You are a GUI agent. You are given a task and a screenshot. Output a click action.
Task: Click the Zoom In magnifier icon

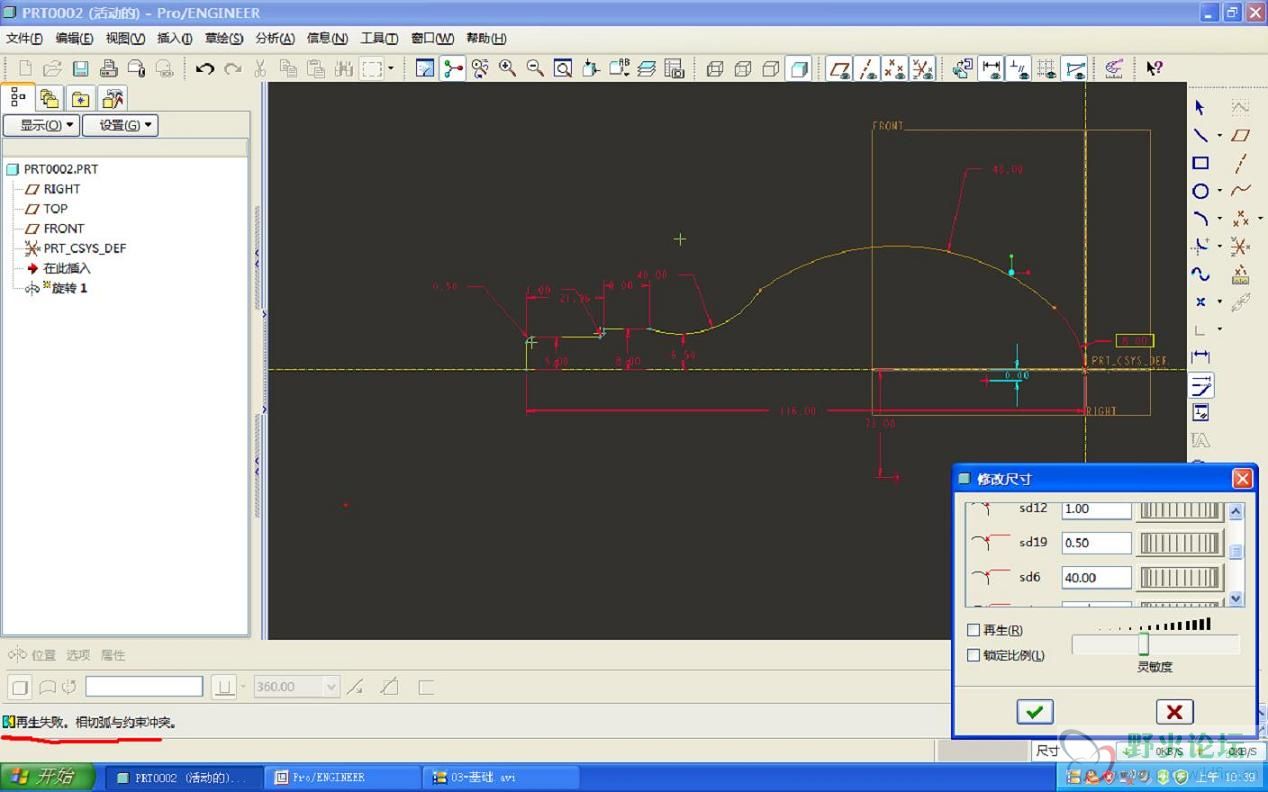click(x=507, y=68)
